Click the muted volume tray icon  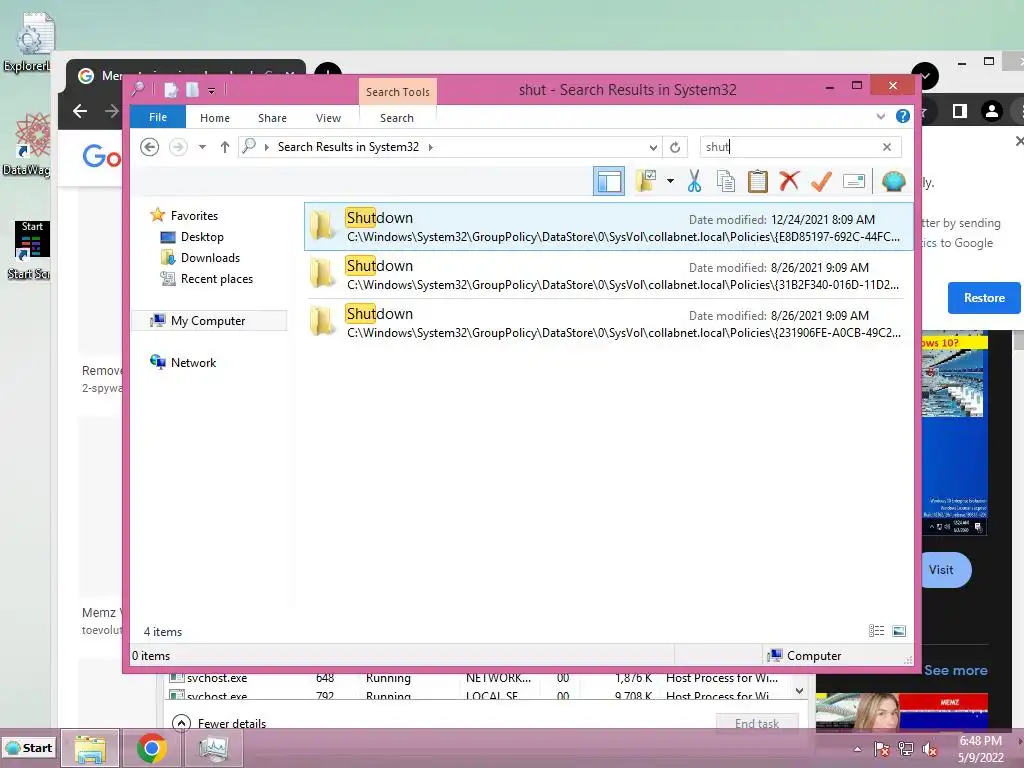click(x=930, y=749)
